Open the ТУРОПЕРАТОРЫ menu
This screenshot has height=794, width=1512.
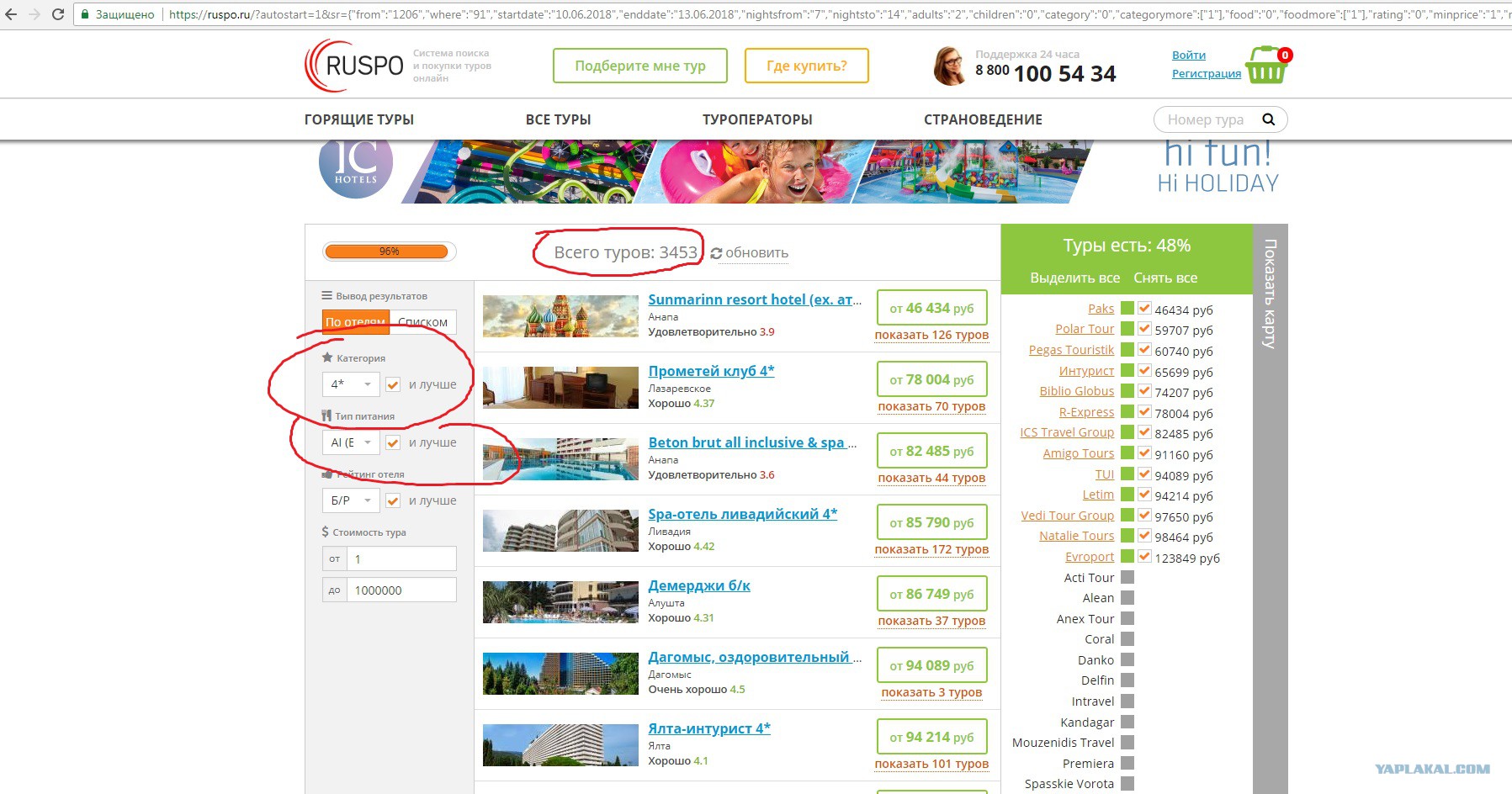pos(757,119)
